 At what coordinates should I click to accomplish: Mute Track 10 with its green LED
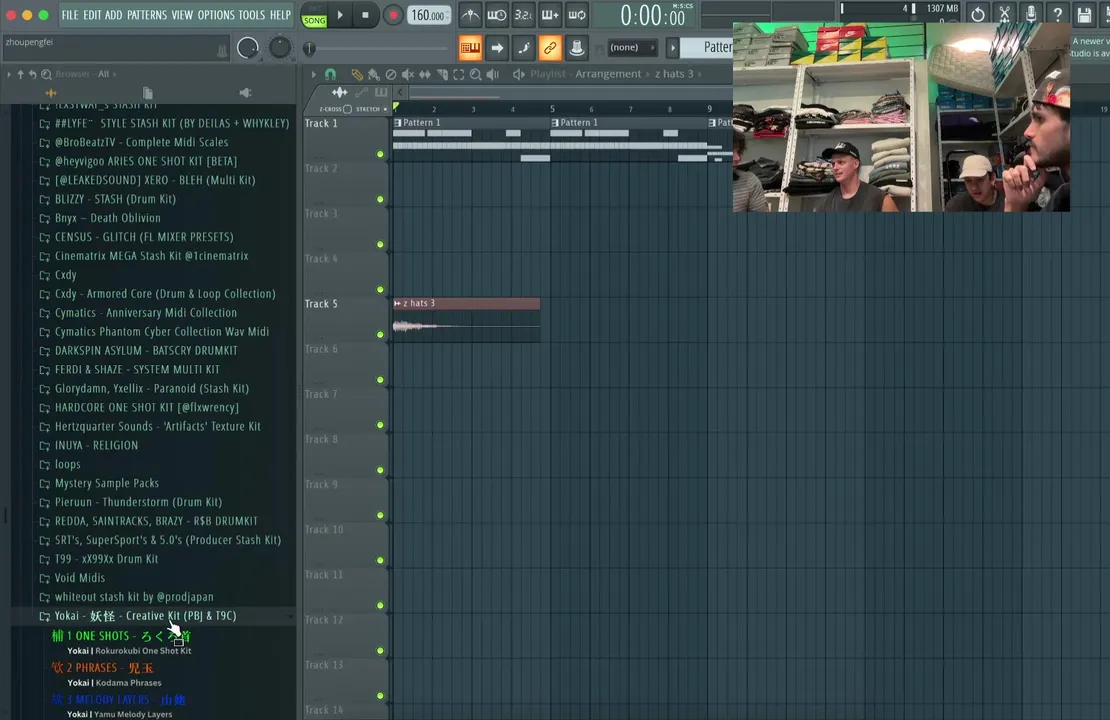(x=380, y=560)
